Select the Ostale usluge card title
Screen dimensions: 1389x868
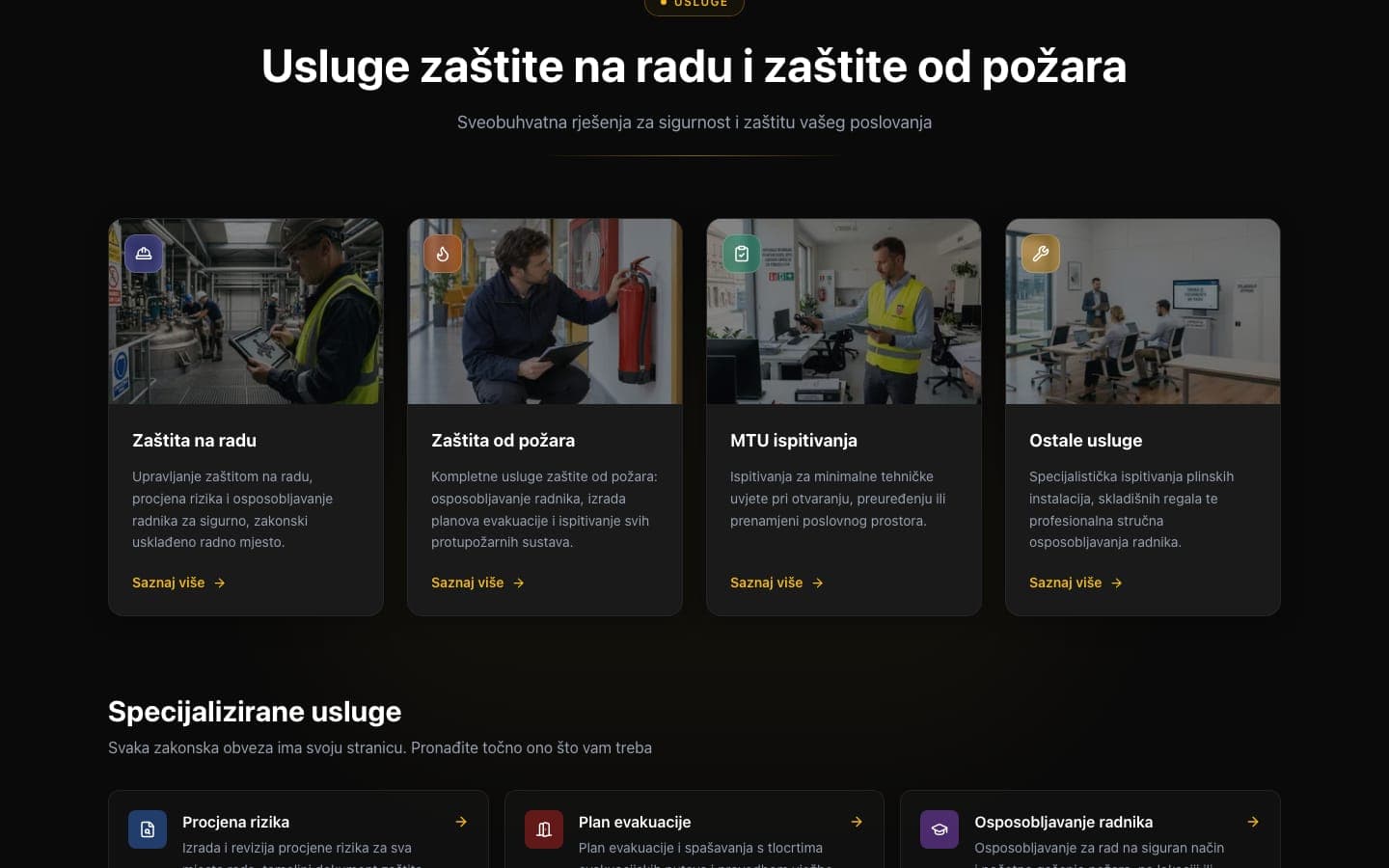click(x=1085, y=441)
